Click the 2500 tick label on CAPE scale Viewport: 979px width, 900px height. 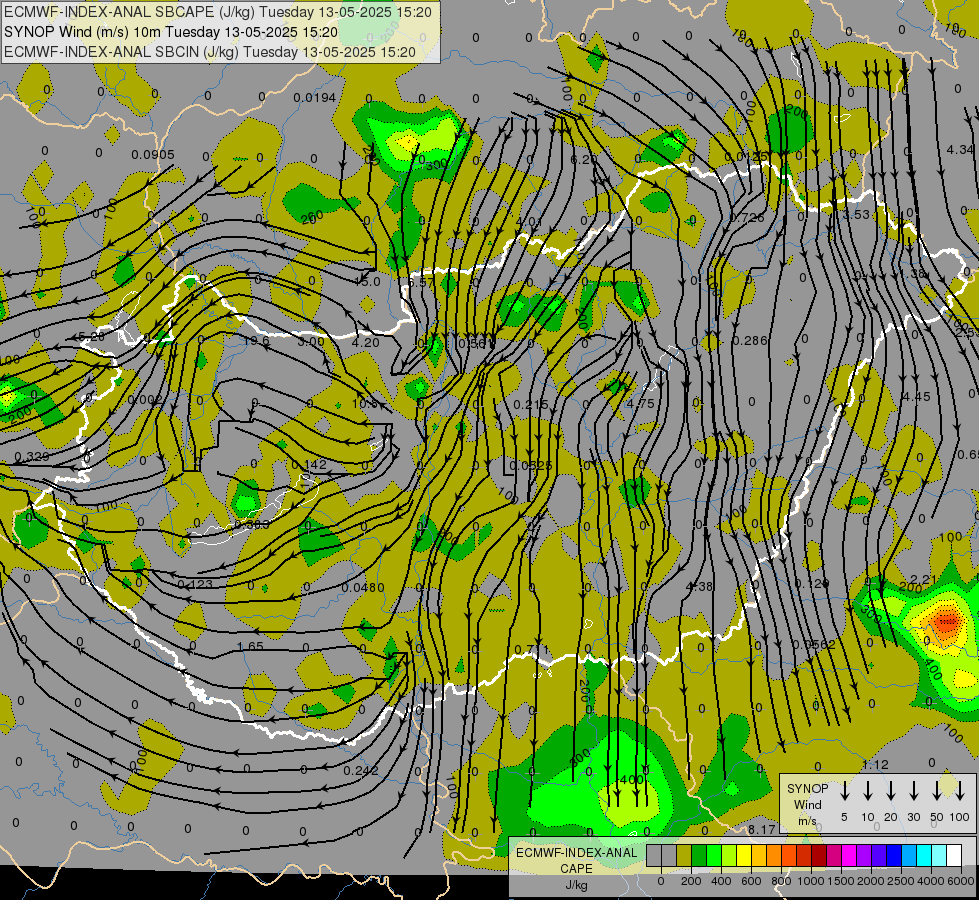click(x=900, y=881)
